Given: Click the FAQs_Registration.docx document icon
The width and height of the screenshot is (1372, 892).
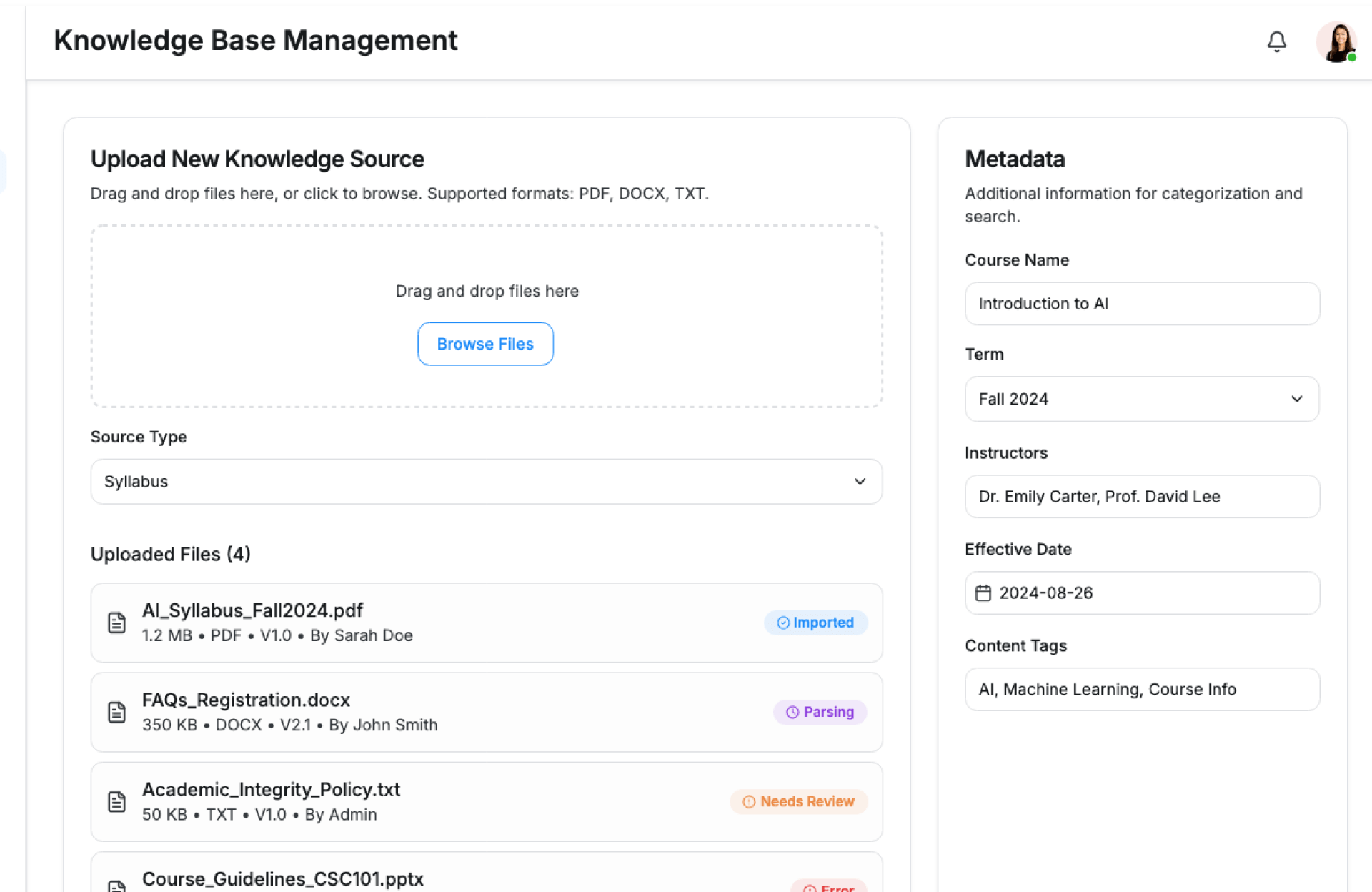Looking at the screenshot, I should point(116,712).
